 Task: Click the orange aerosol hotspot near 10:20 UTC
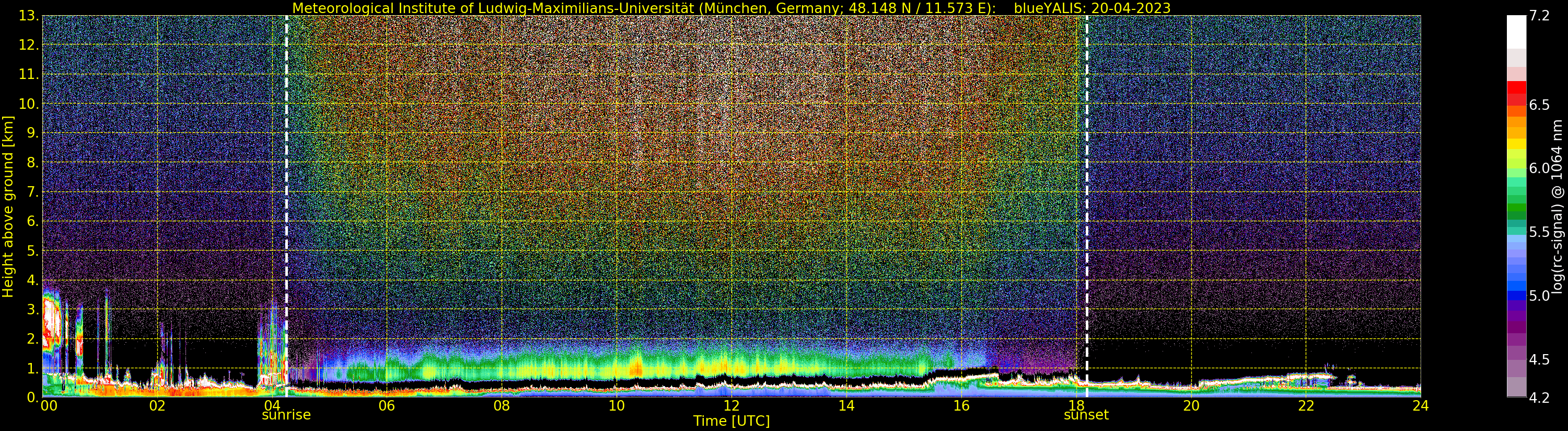coord(636,368)
